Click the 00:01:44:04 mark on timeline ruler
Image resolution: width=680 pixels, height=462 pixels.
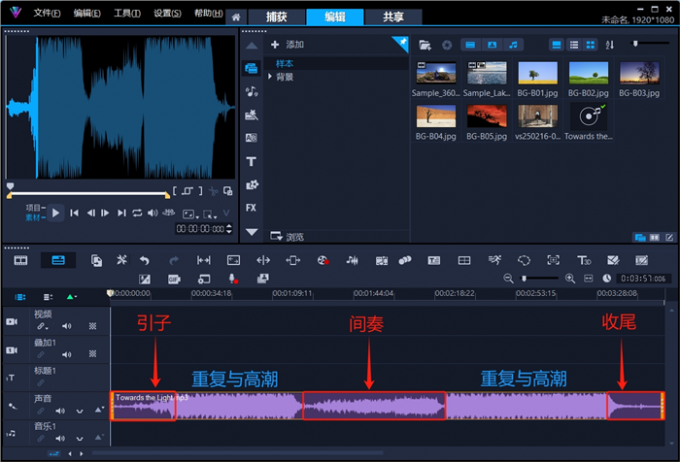click(x=373, y=293)
